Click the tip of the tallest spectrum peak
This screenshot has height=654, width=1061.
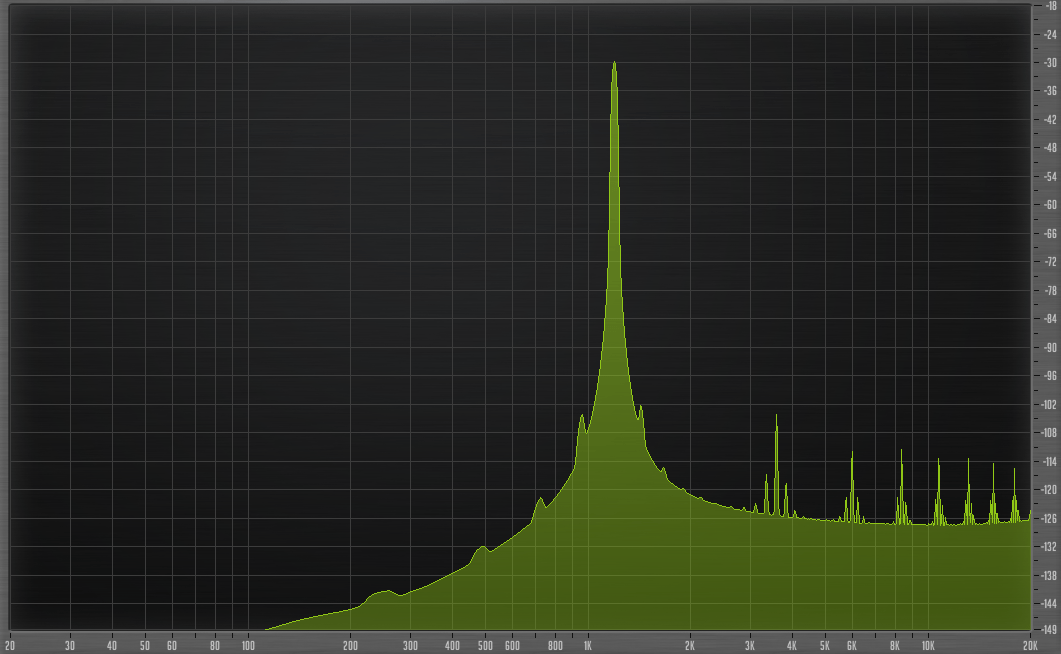[x=614, y=63]
